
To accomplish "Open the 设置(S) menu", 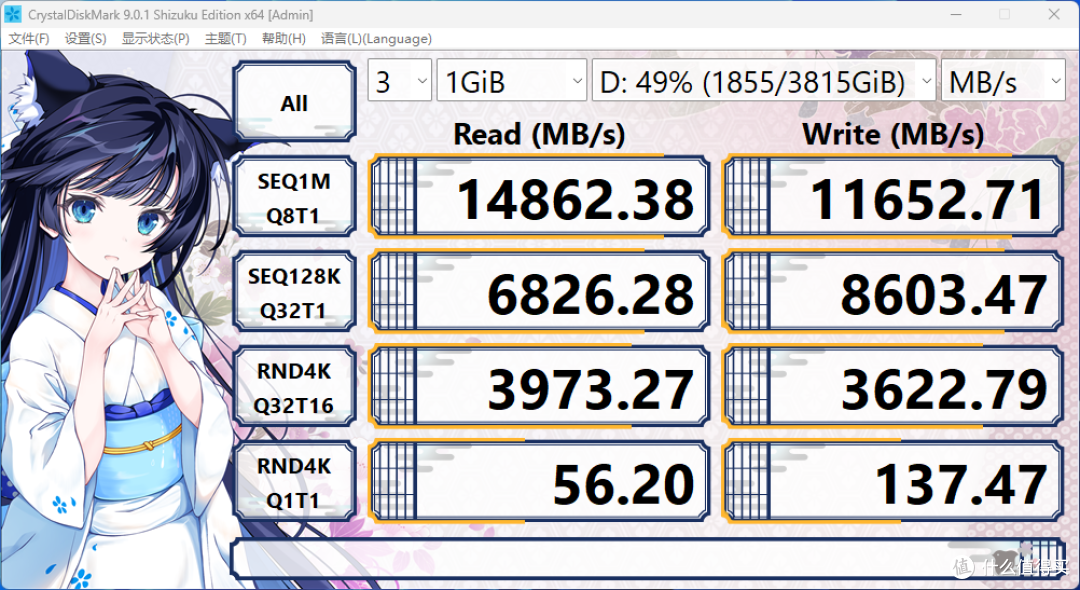I will pos(85,39).
